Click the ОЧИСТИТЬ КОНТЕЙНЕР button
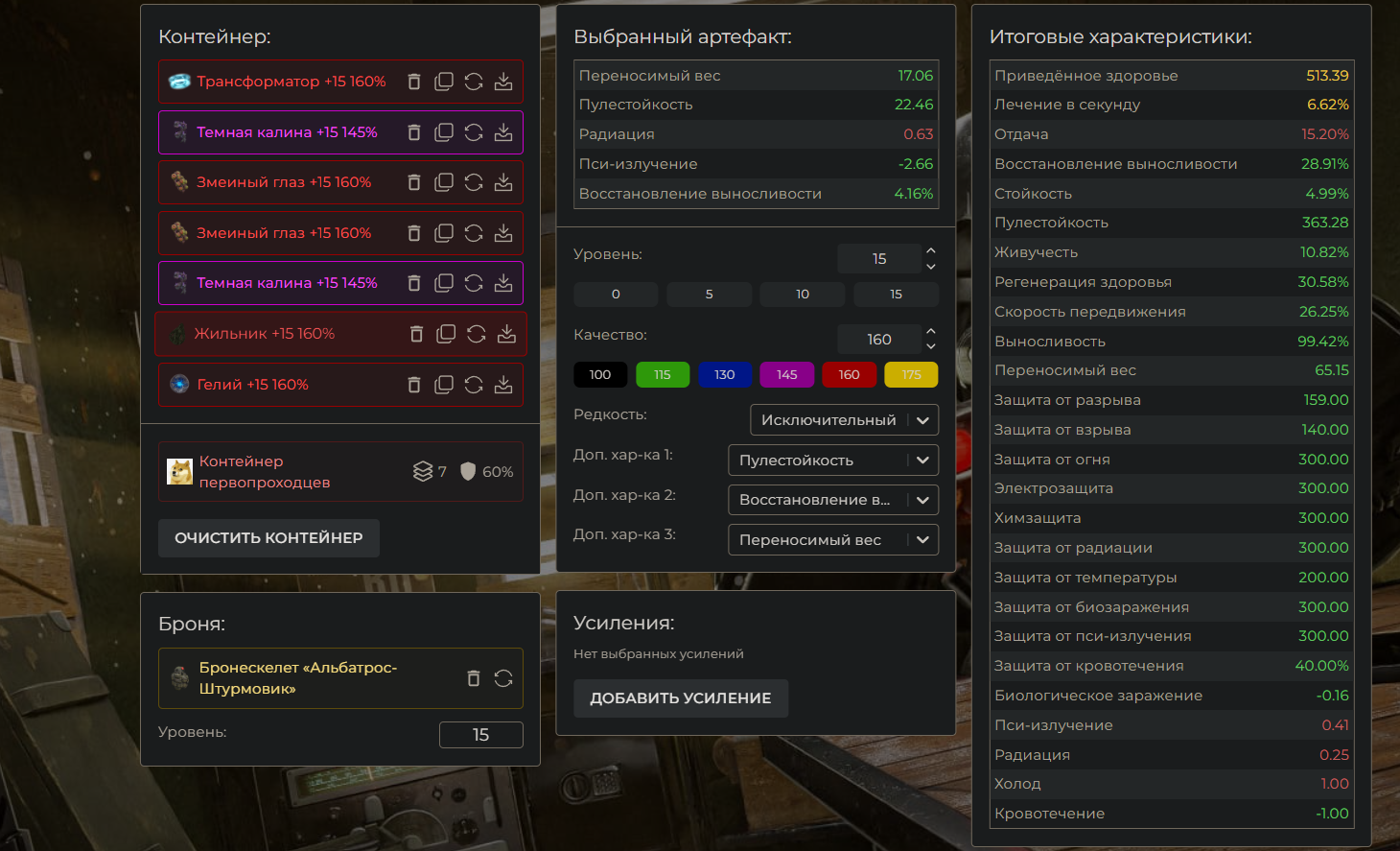 [x=268, y=538]
